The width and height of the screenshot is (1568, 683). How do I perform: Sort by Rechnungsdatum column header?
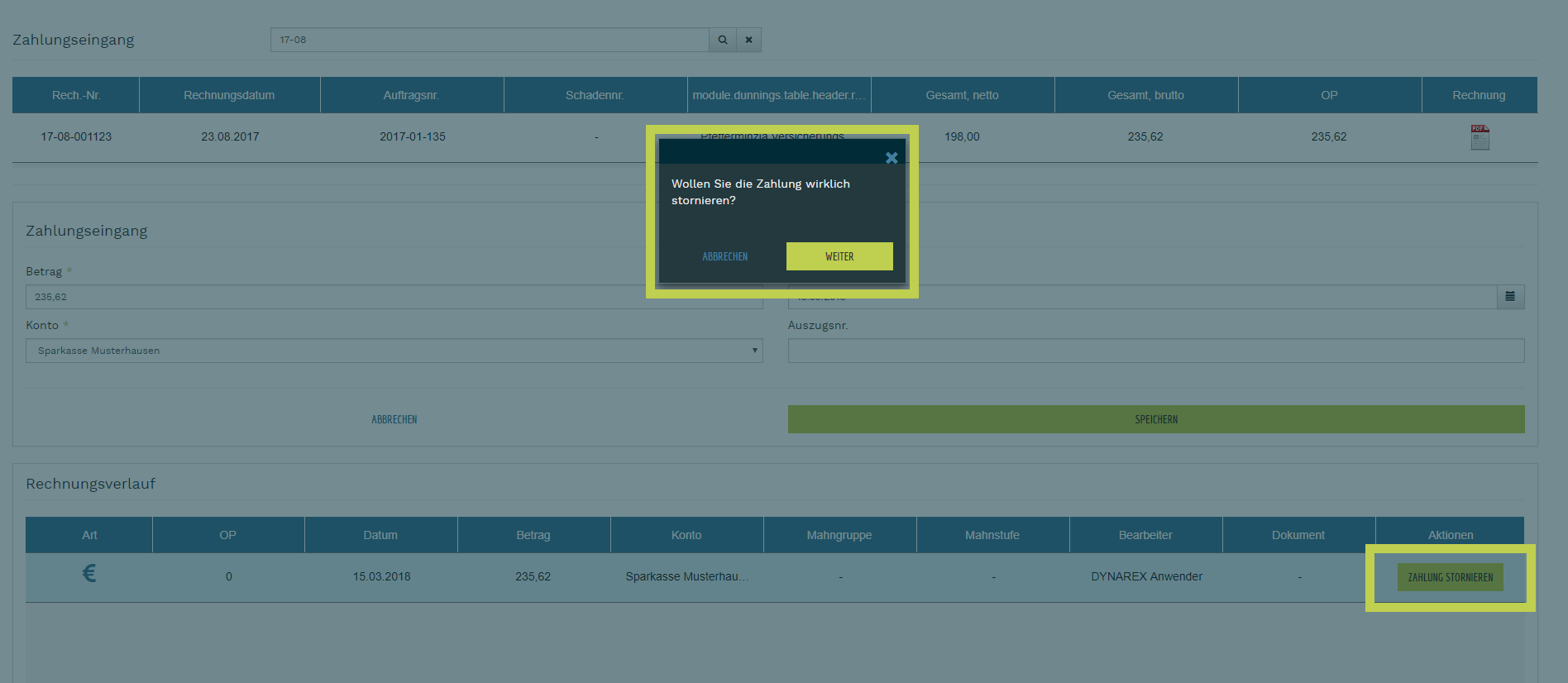pyautogui.click(x=229, y=95)
